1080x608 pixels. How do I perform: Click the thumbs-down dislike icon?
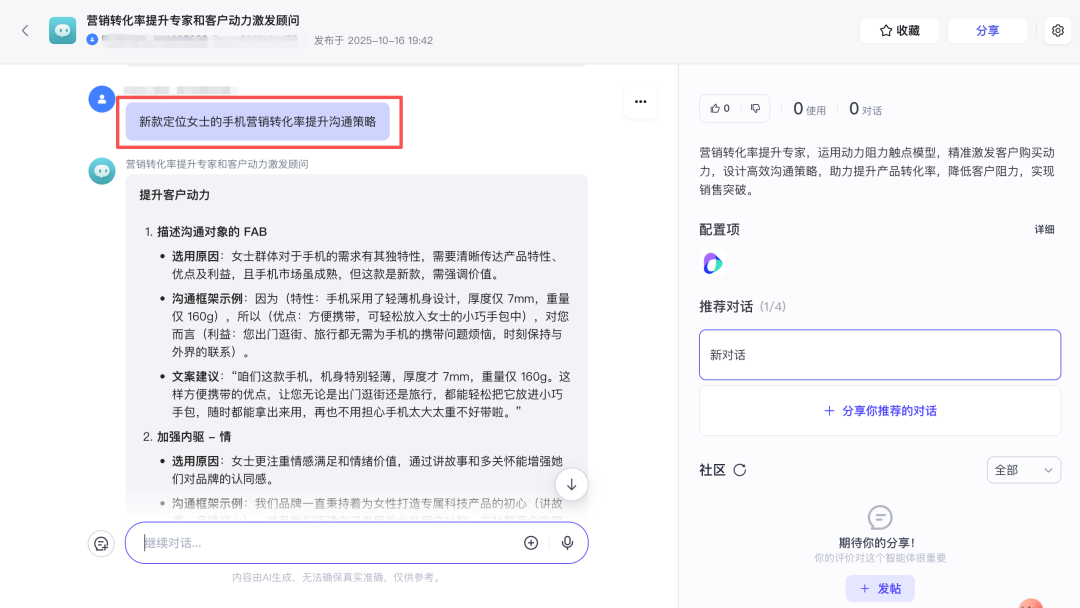pyautogui.click(x=755, y=108)
